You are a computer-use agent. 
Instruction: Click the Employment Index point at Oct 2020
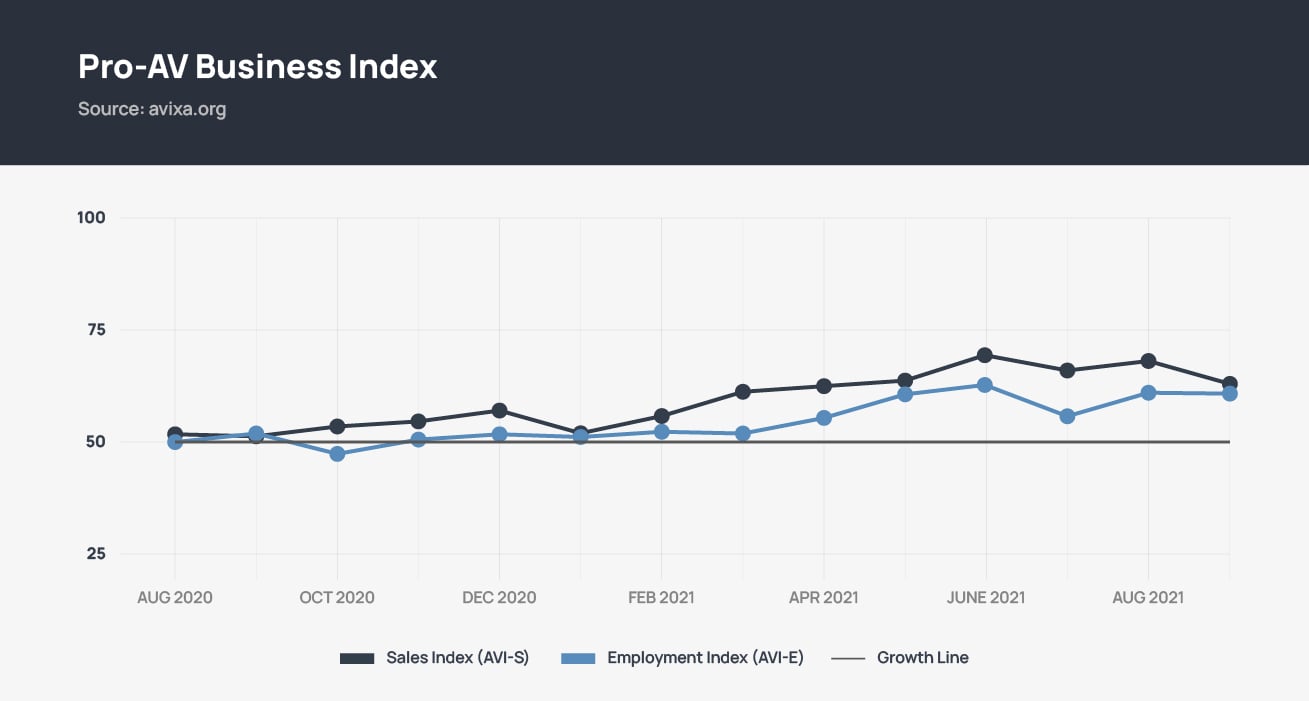[337, 454]
